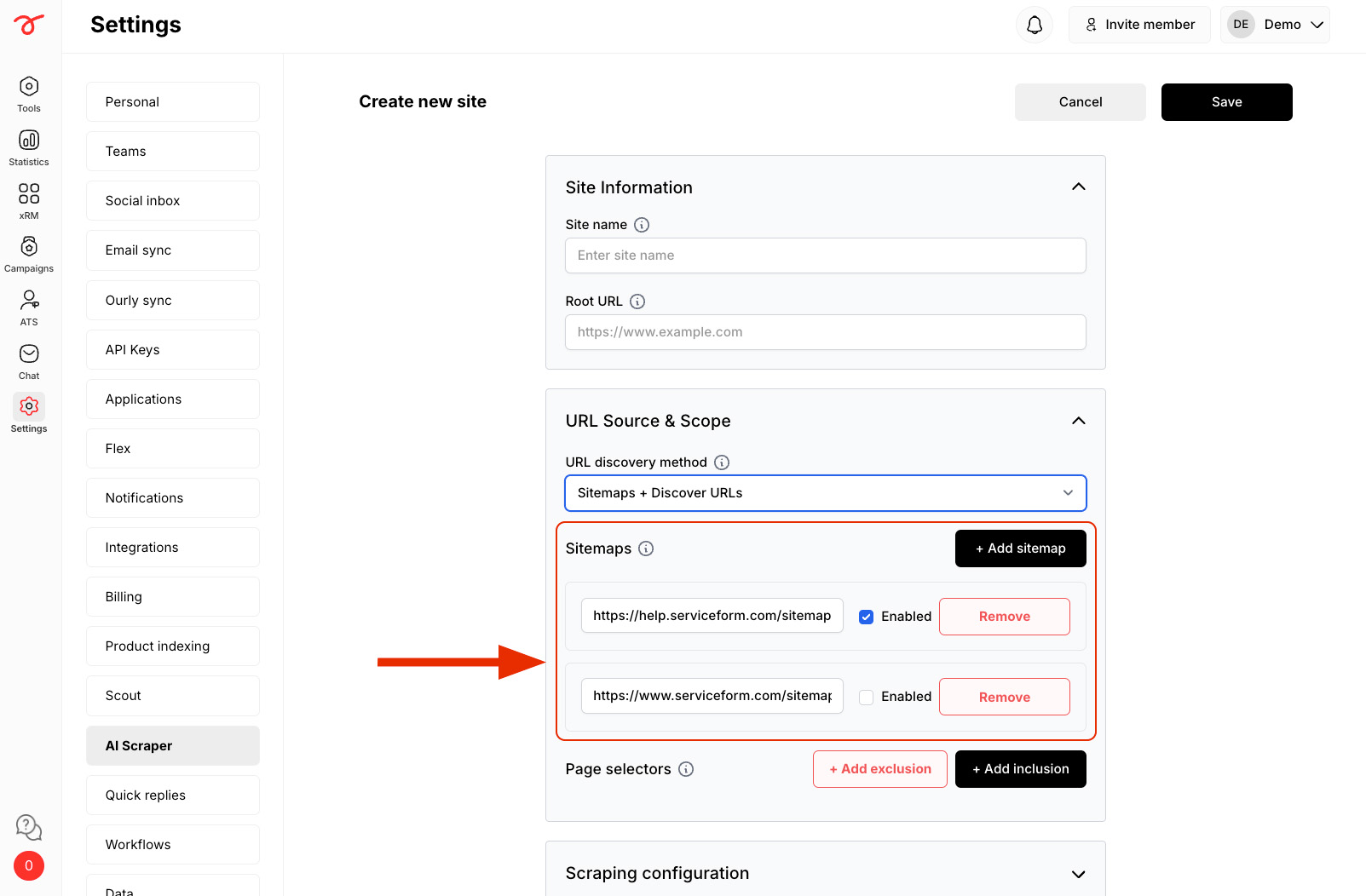The height and width of the screenshot is (896, 1366).
Task: Open Social inbox settings
Action: tap(173, 201)
